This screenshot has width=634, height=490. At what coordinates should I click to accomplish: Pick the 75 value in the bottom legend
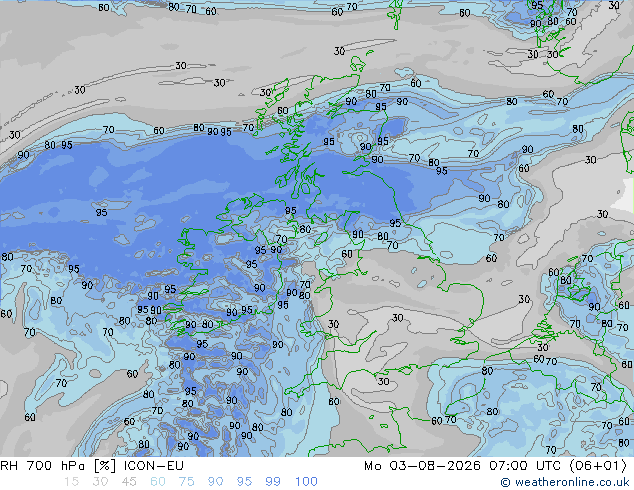pyautogui.click(x=186, y=482)
